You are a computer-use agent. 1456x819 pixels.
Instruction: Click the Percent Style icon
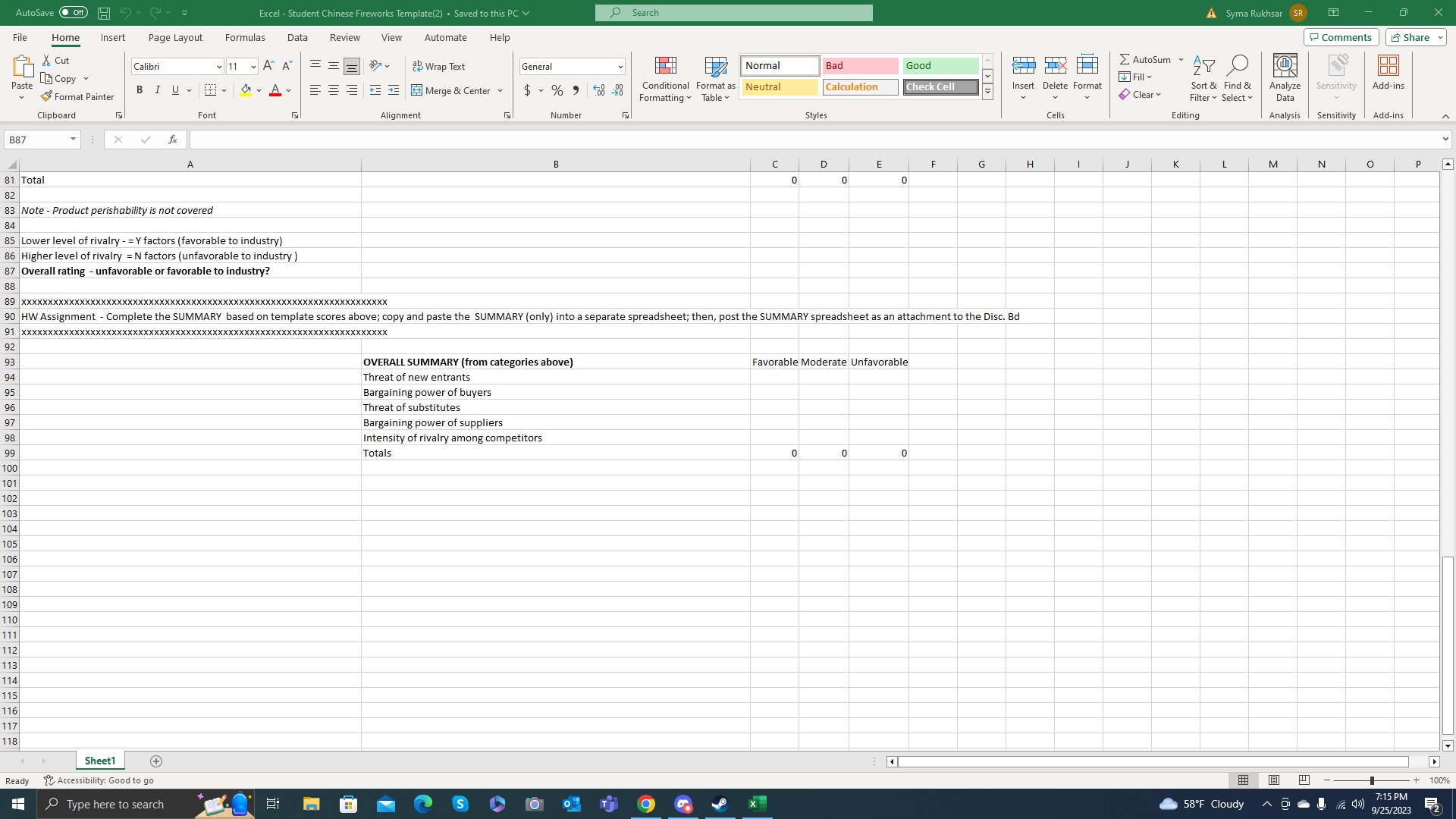tap(557, 90)
